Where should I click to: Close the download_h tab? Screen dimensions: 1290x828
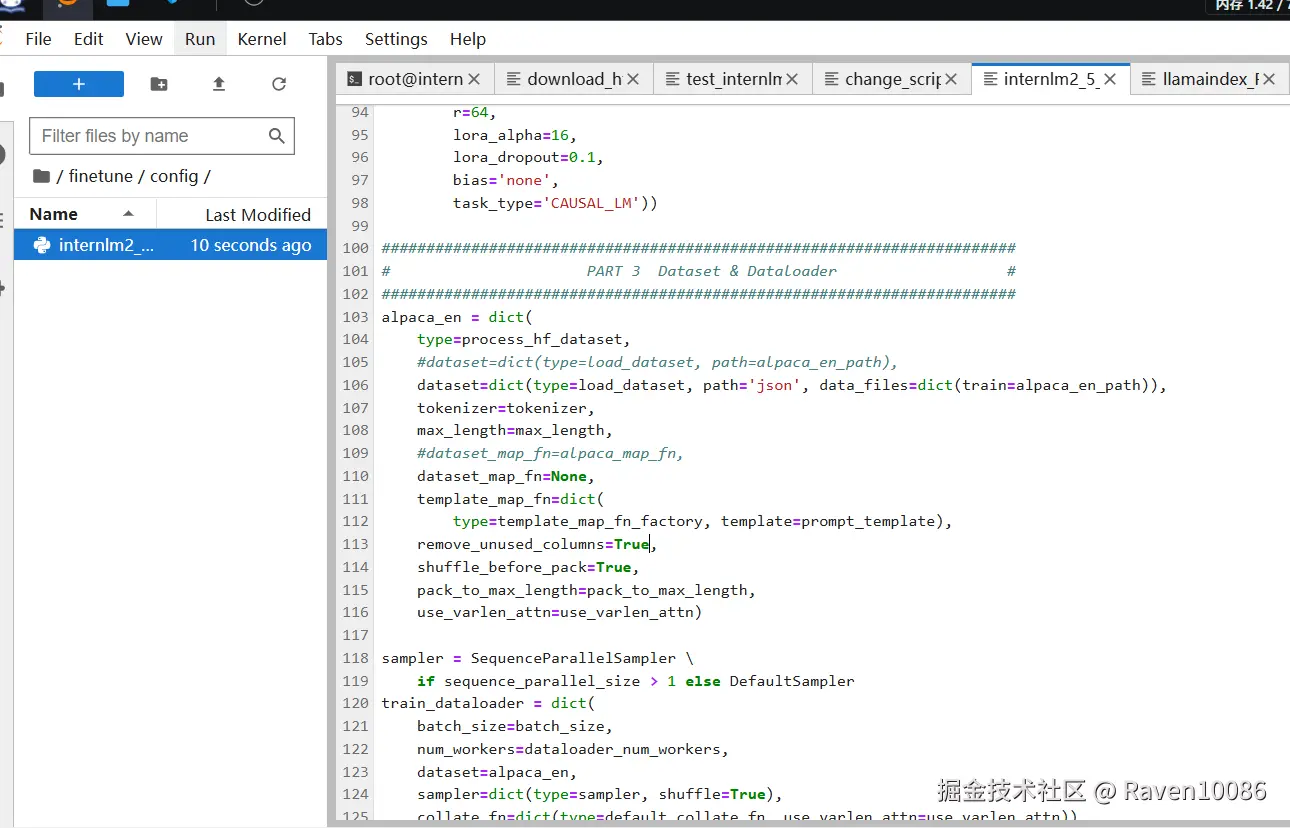pos(633,79)
